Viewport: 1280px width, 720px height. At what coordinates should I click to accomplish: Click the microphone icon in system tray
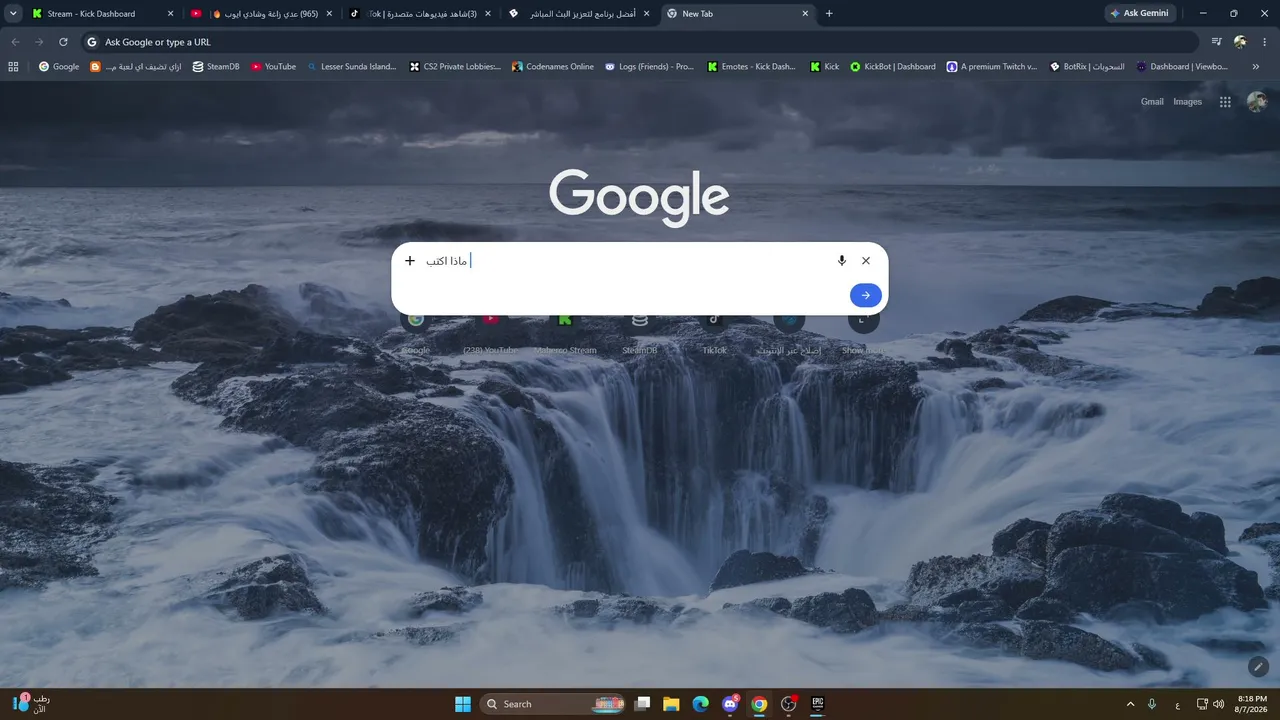1153,704
